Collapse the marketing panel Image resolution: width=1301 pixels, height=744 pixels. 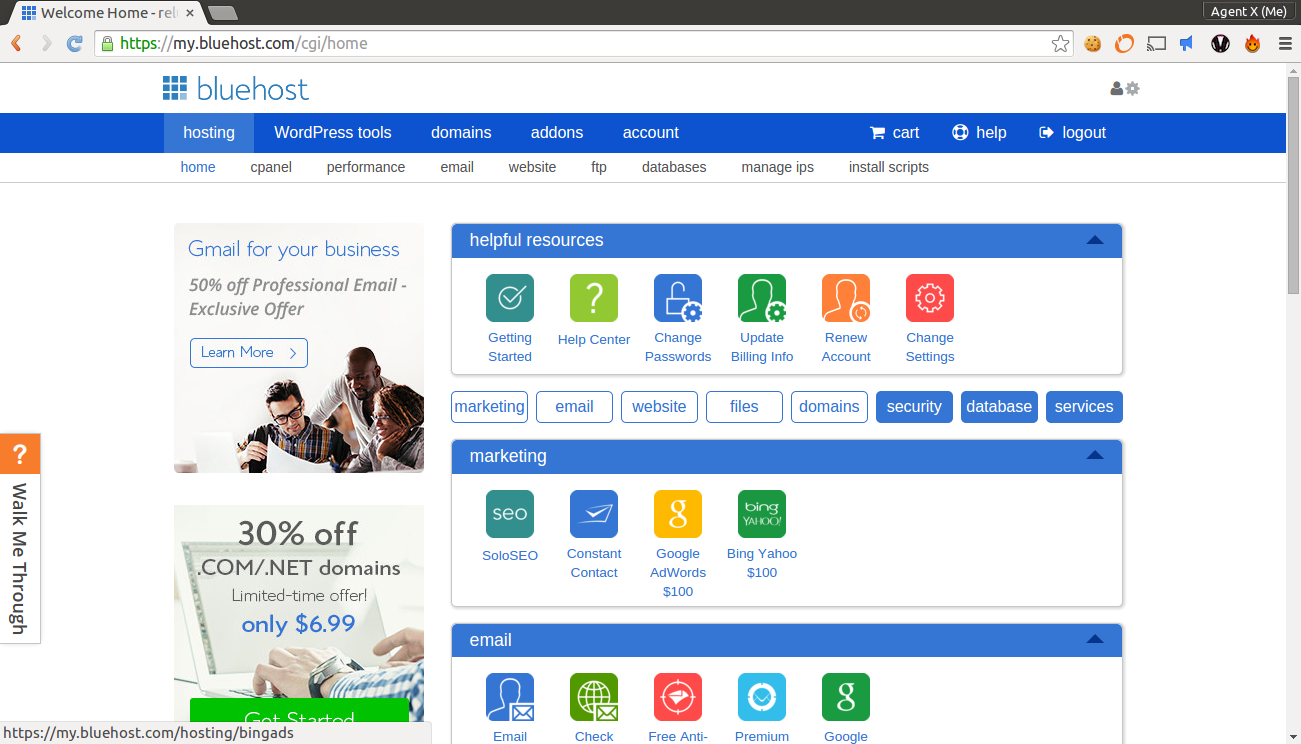[1095, 456]
